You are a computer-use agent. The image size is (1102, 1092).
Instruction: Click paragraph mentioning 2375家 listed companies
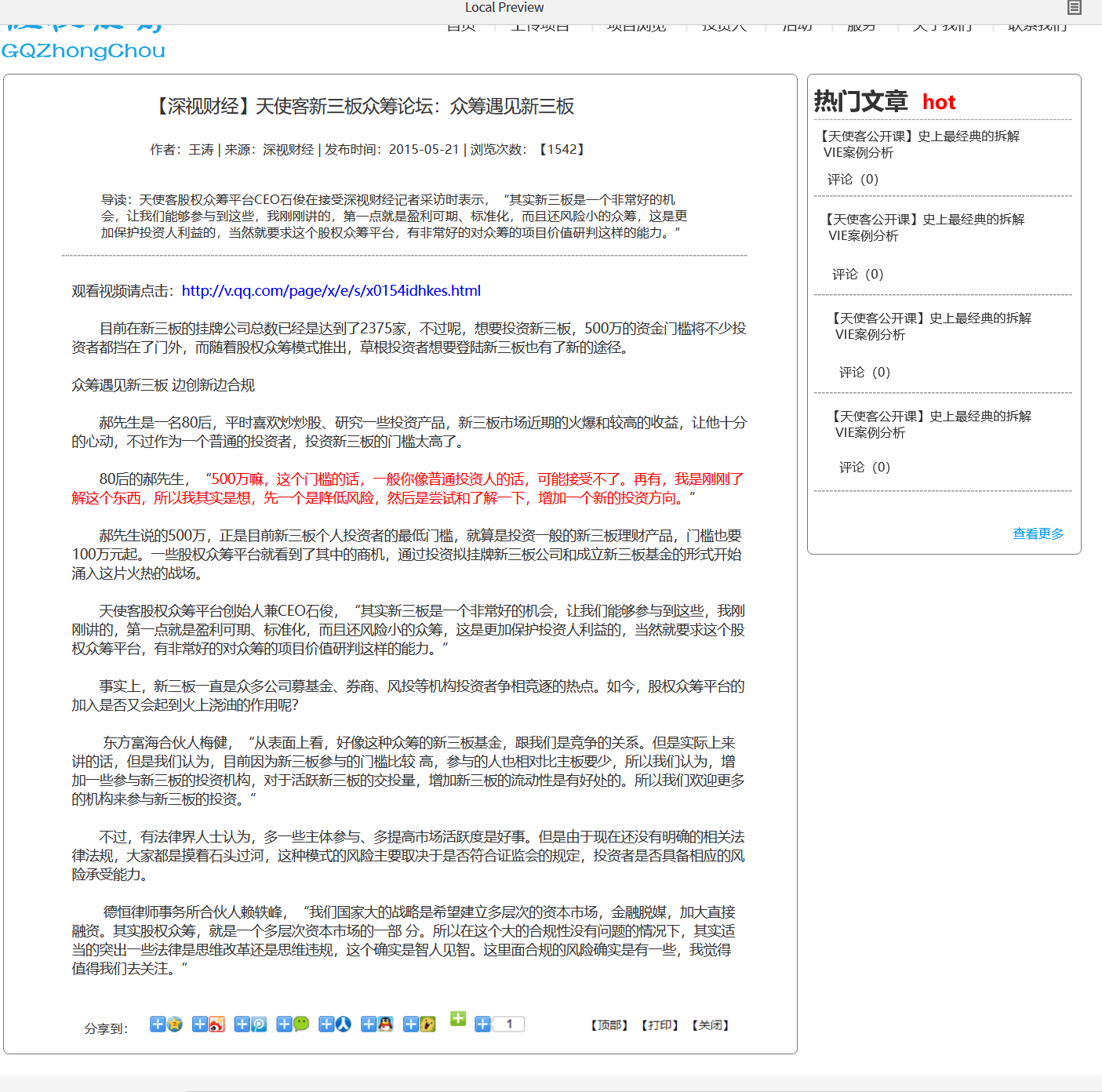[409, 338]
